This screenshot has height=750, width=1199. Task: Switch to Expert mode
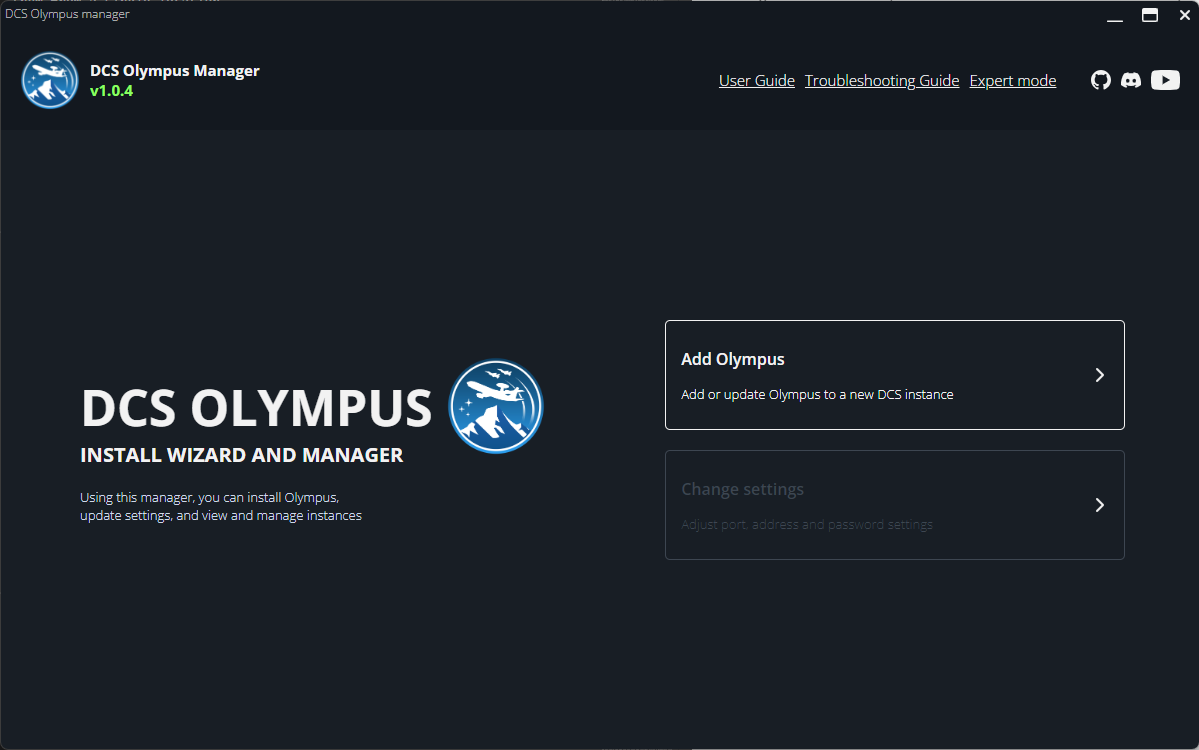[1012, 81]
